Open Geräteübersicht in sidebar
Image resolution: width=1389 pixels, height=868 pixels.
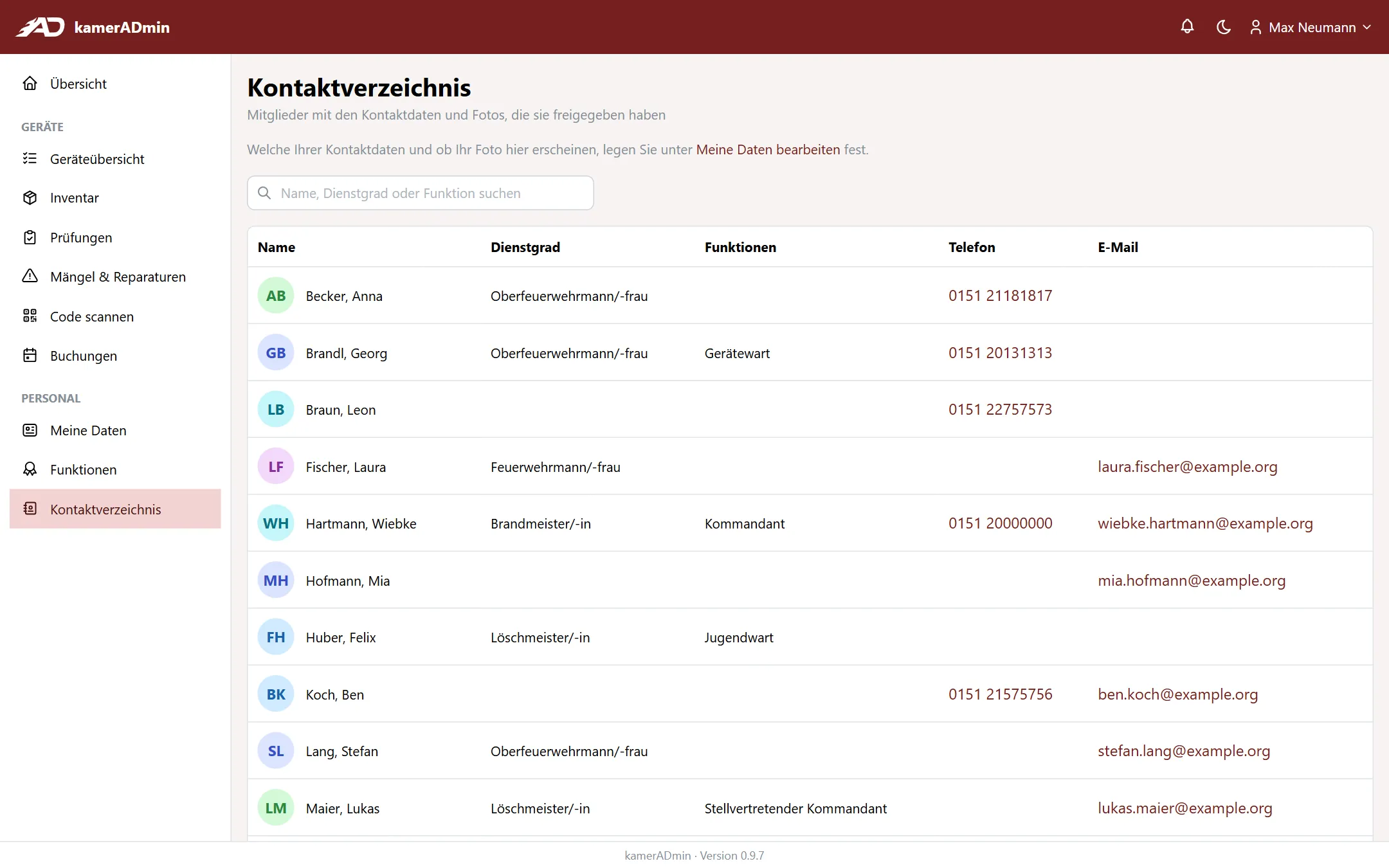[x=115, y=159]
